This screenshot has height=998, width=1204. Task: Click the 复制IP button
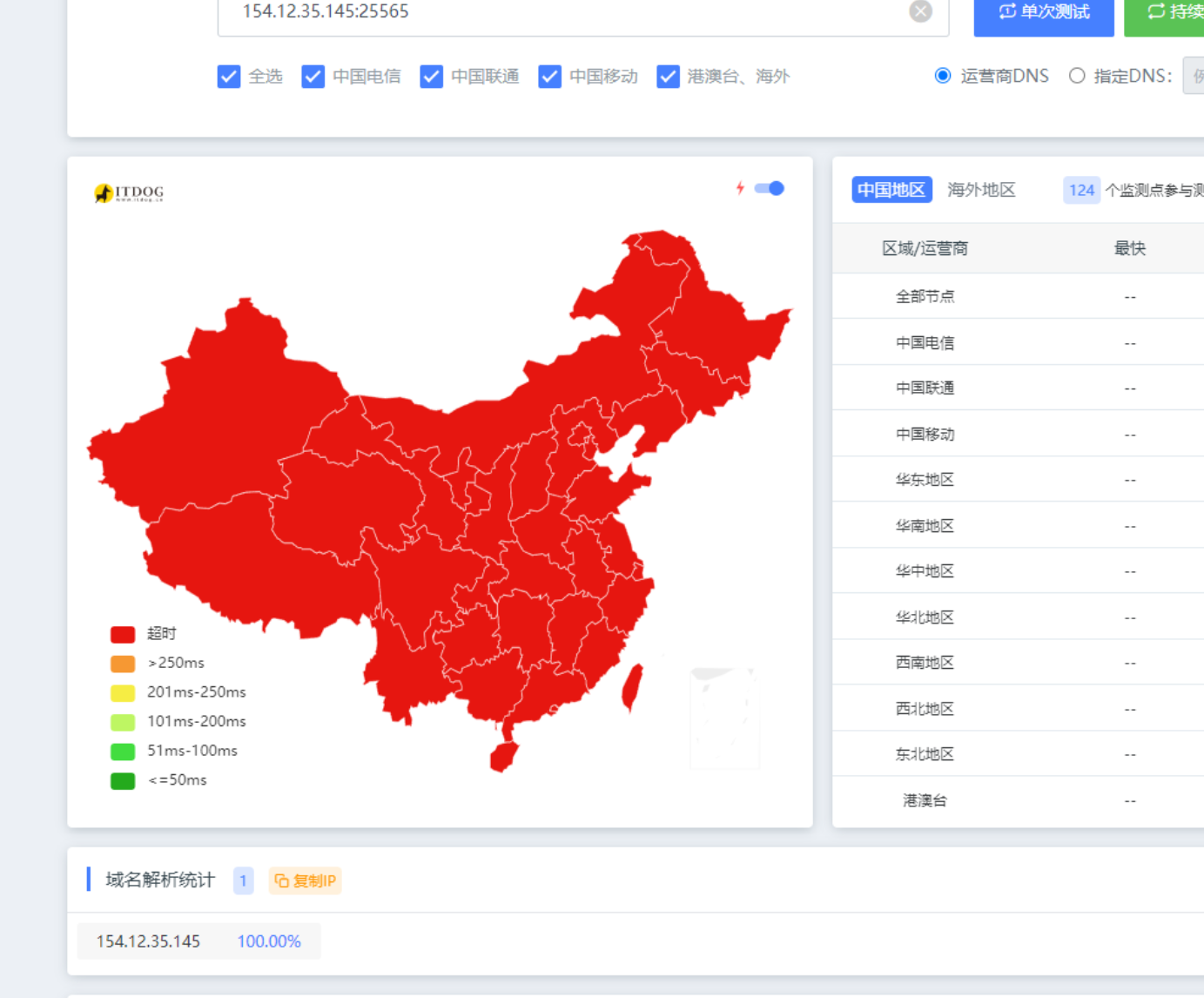(x=305, y=880)
